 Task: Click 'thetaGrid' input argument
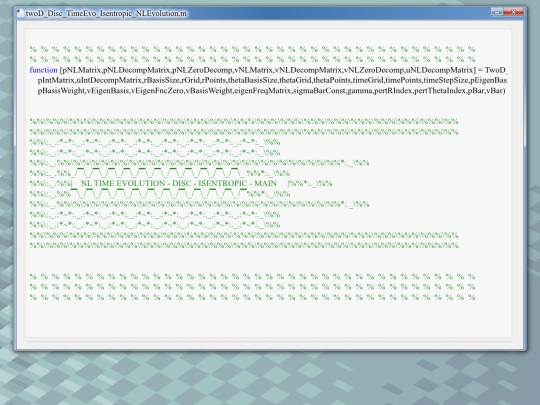295,80
